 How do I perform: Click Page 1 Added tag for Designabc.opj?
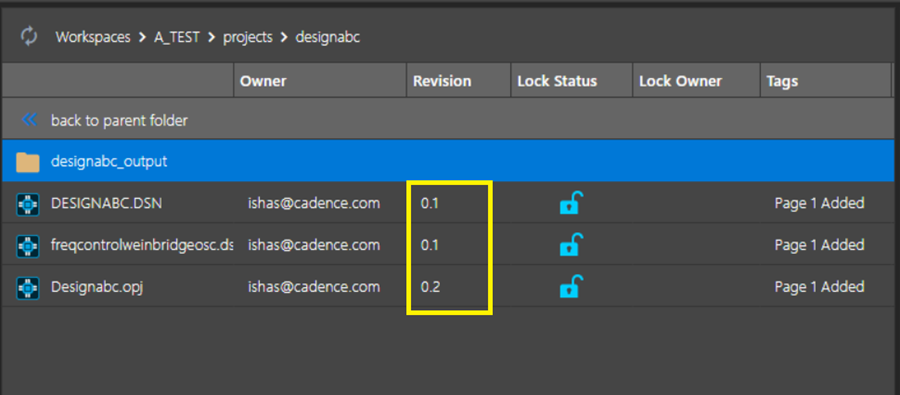pos(819,286)
